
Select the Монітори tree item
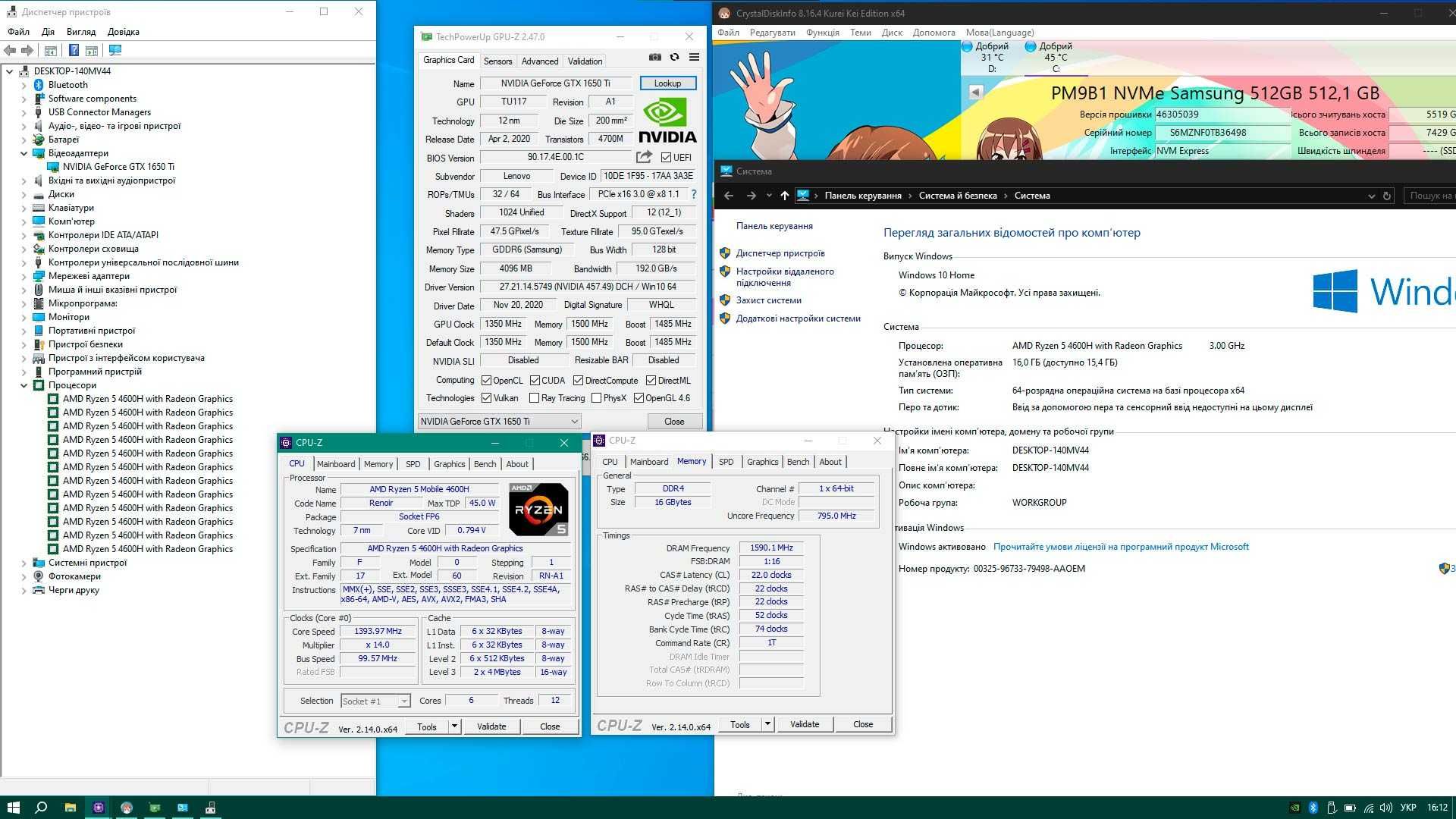[x=69, y=317]
